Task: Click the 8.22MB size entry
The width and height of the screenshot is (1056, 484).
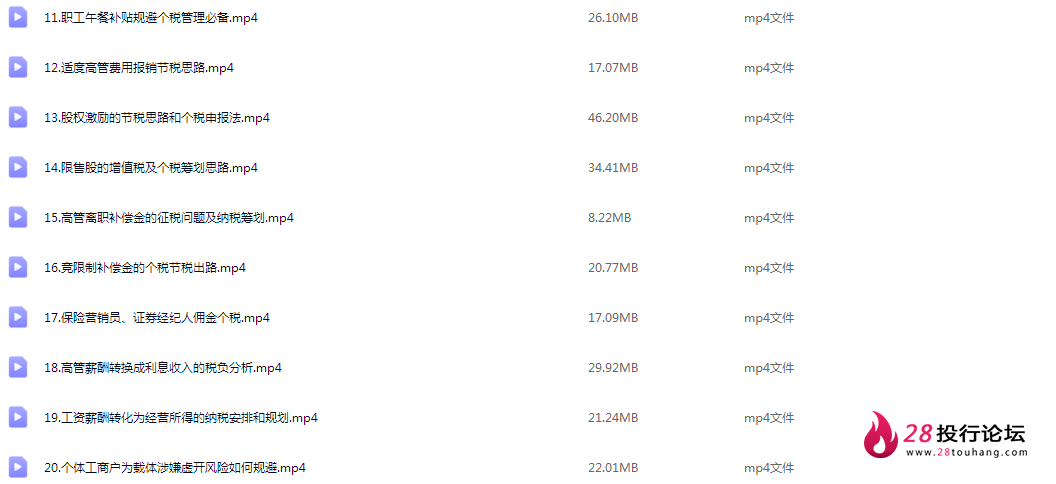Action: 609,217
